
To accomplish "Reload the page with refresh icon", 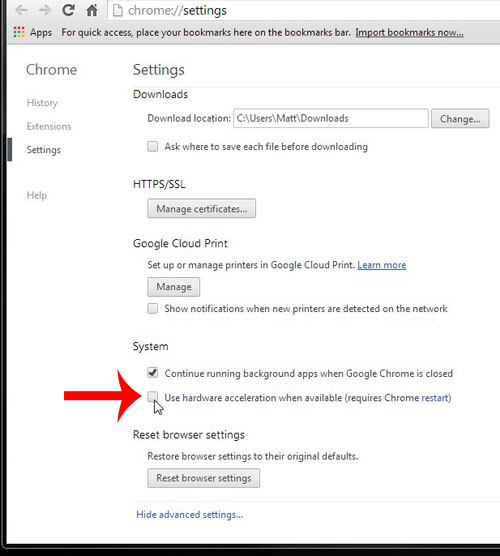I will pos(68,10).
